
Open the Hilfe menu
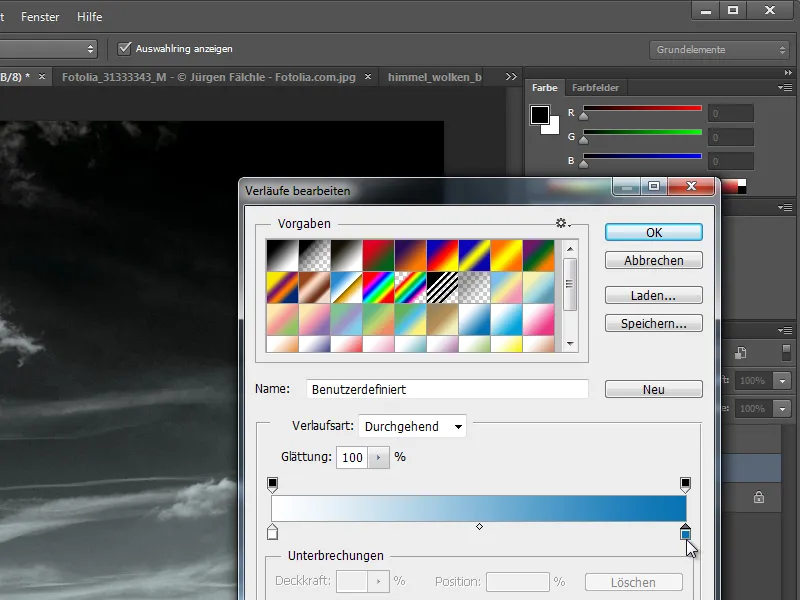[90, 17]
